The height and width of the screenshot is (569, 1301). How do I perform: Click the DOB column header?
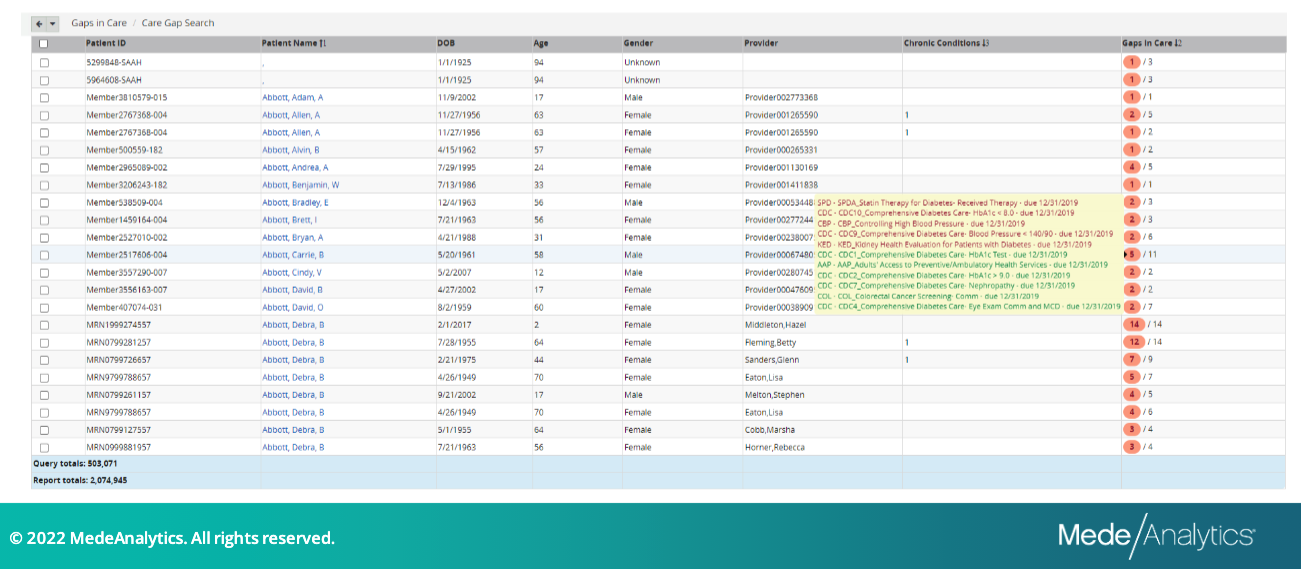click(446, 43)
